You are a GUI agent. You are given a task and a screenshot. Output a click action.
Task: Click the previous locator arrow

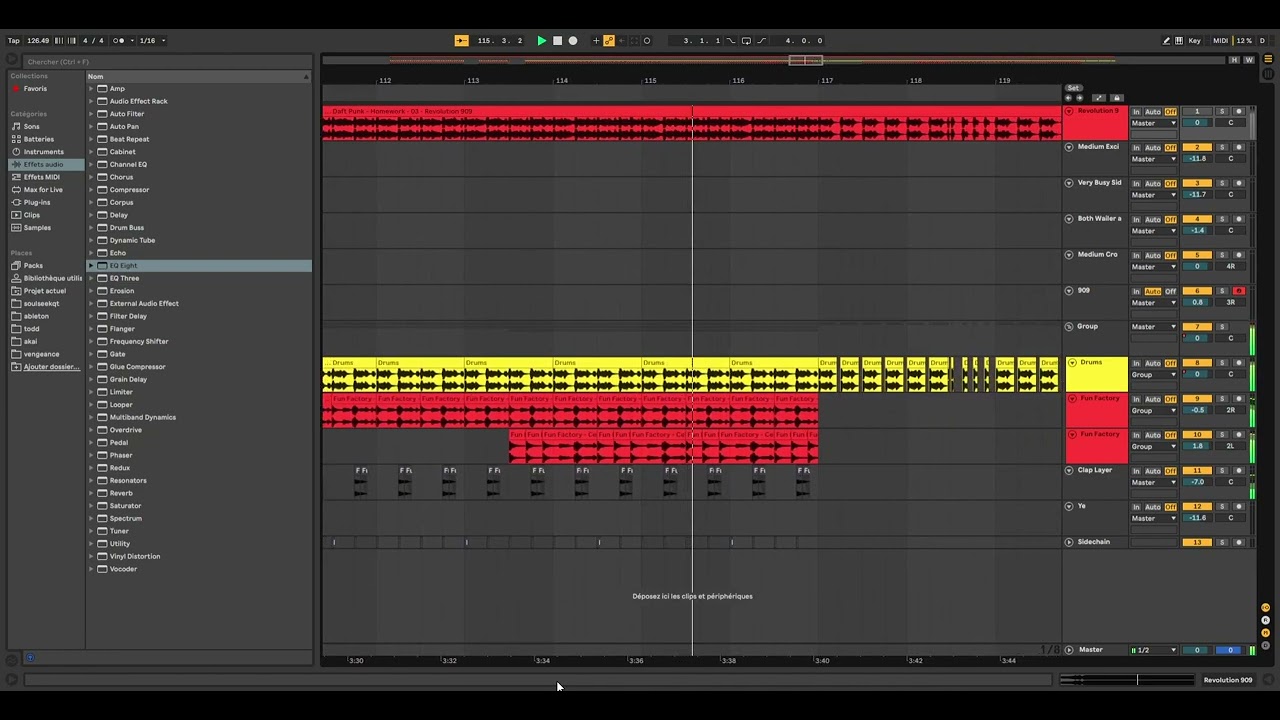coord(1068,98)
